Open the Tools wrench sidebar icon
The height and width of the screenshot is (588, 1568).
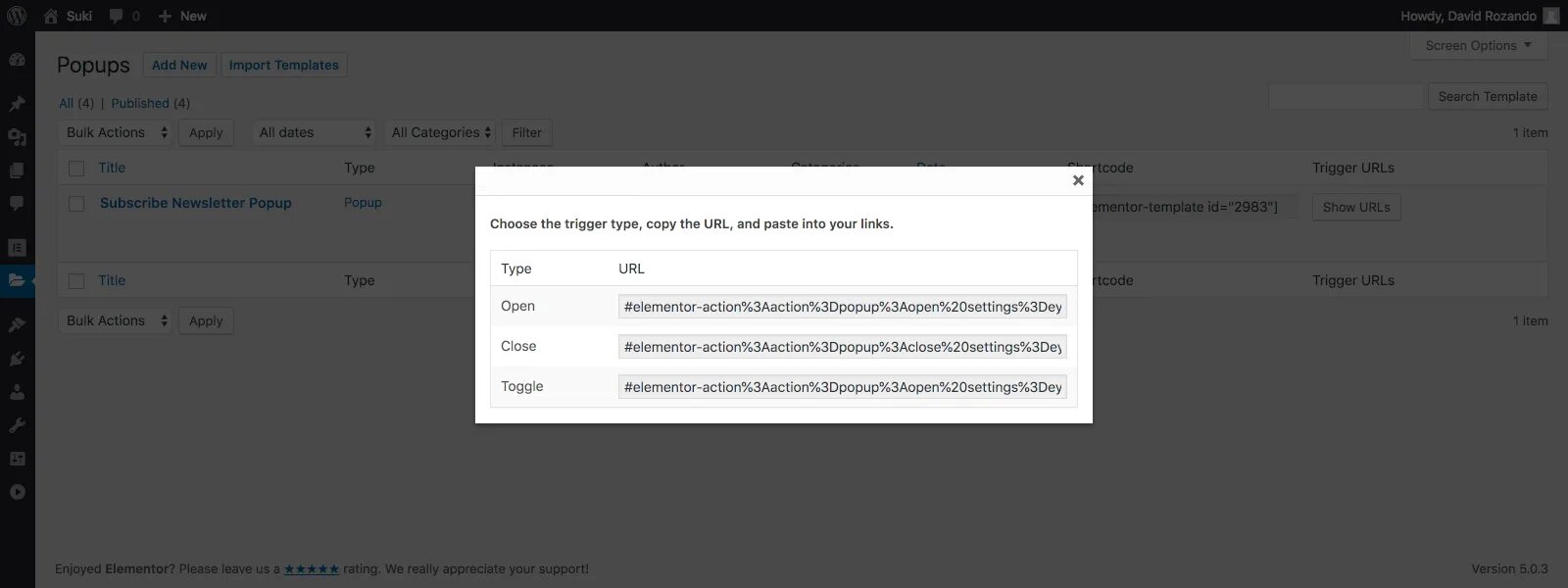pos(17,425)
